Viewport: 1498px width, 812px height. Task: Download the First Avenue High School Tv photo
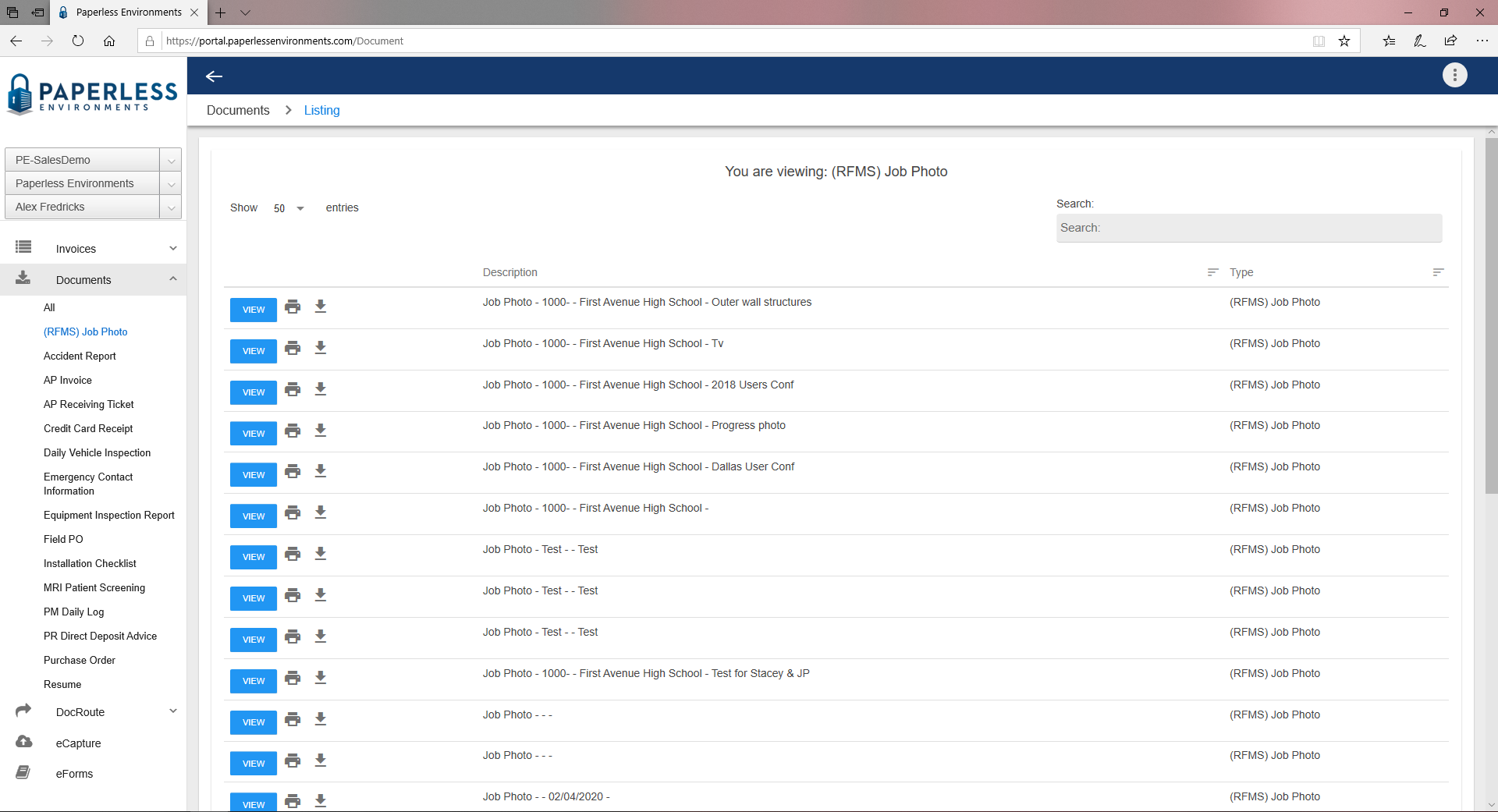point(321,348)
